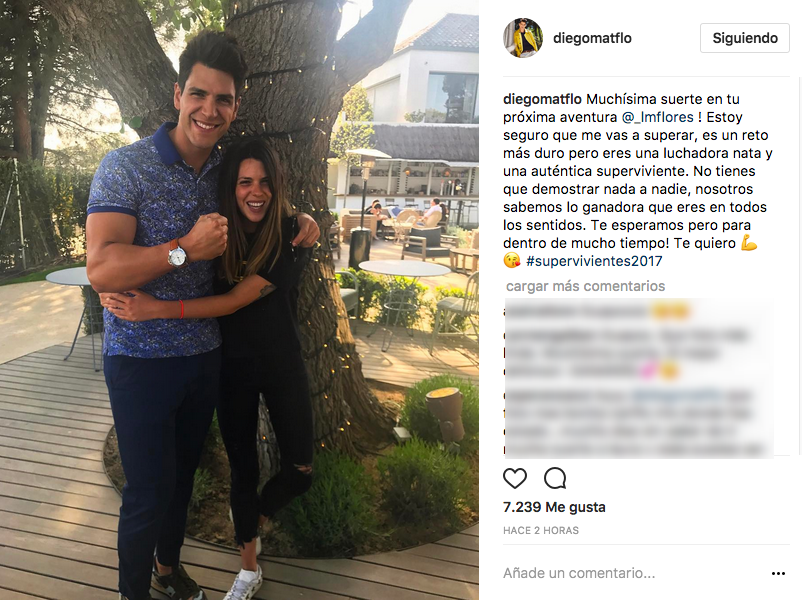Click diegomatflo username in caption
Viewport: 802px width, 600px height.
point(542,99)
